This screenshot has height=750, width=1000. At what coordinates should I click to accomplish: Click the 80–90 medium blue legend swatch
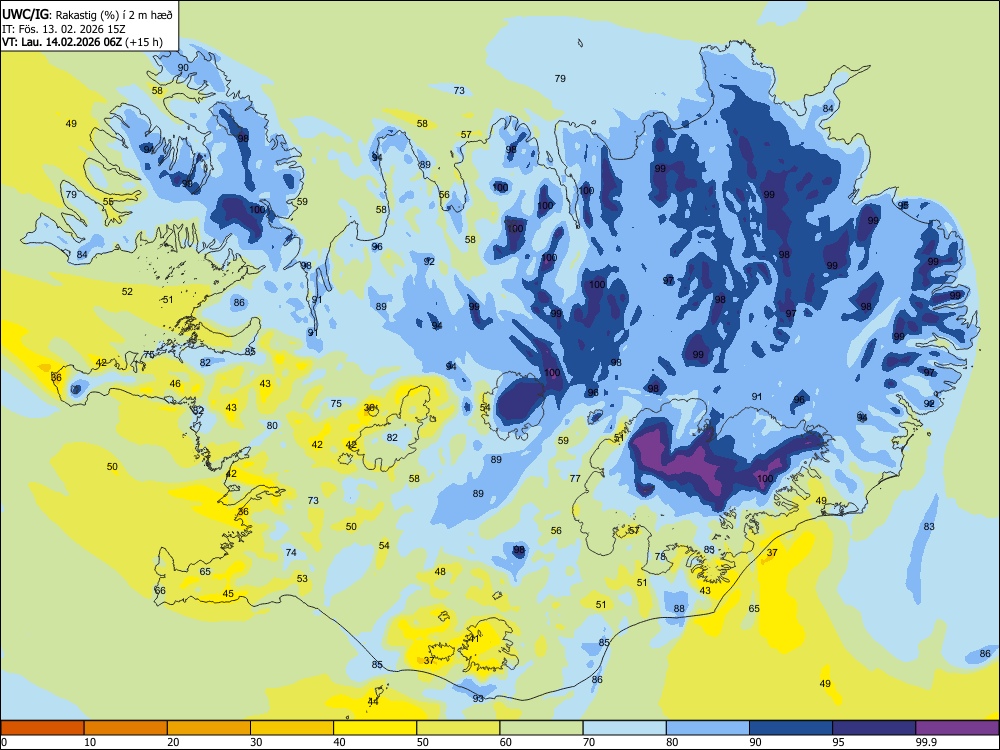(x=708, y=728)
